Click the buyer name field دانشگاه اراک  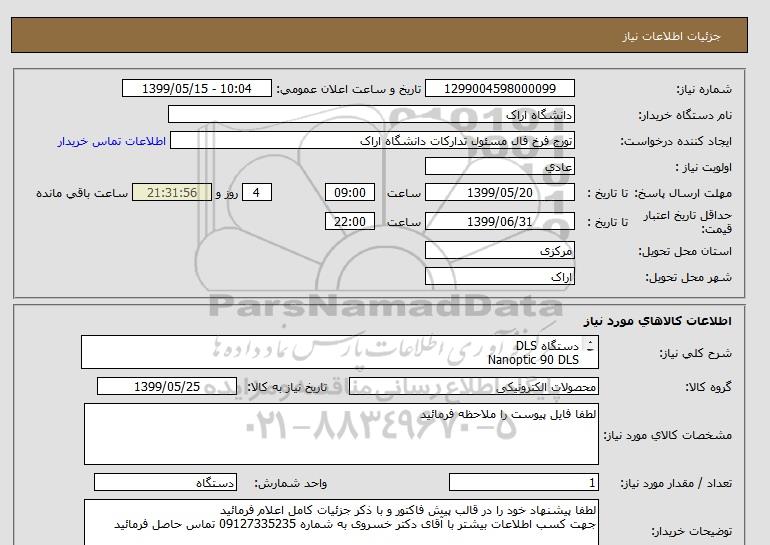pyautogui.click(x=371, y=114)
